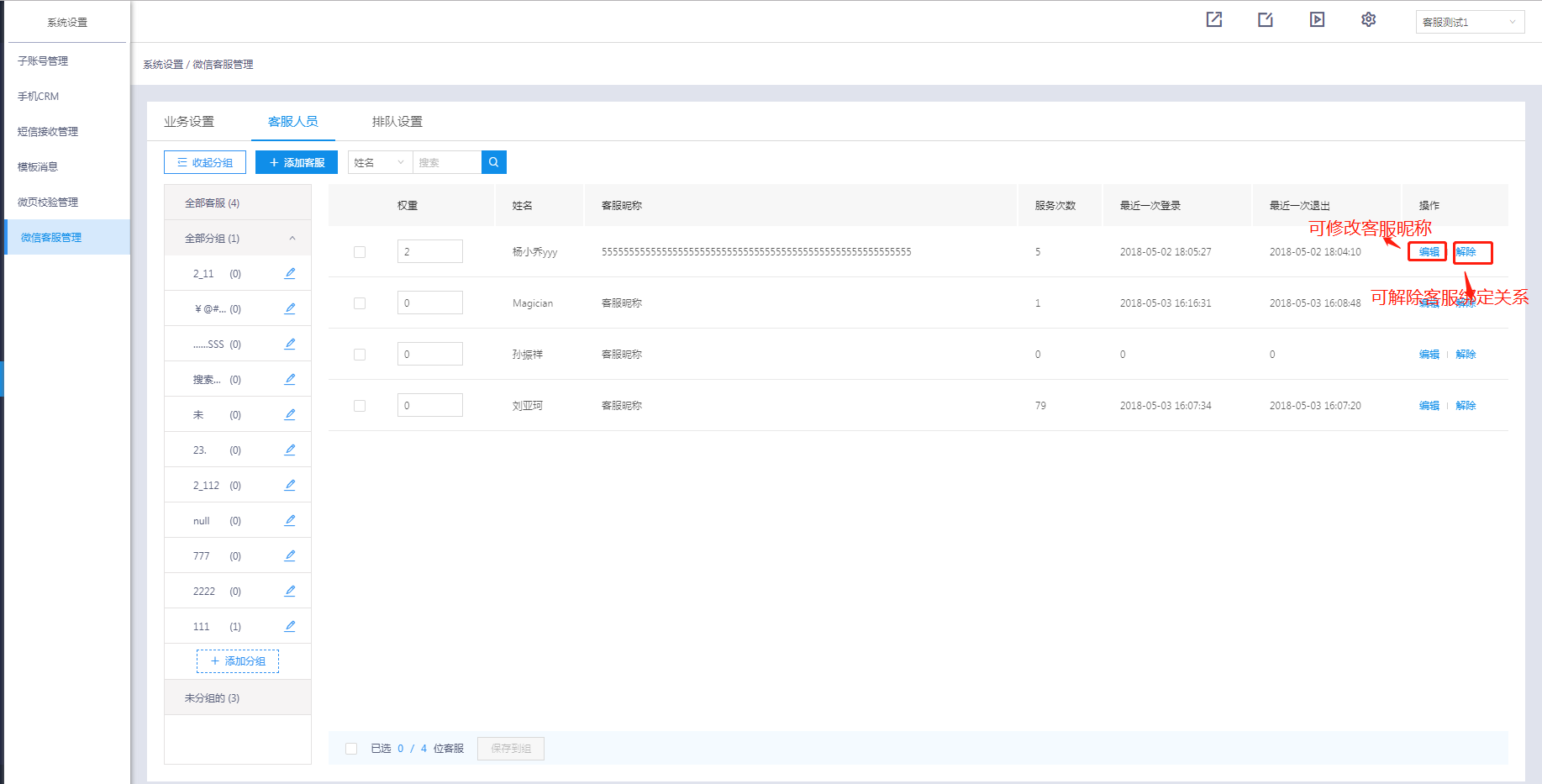1542x784 pixels.
Task: Click pencil icon next to group 777
Action: [x=290, y=555]
